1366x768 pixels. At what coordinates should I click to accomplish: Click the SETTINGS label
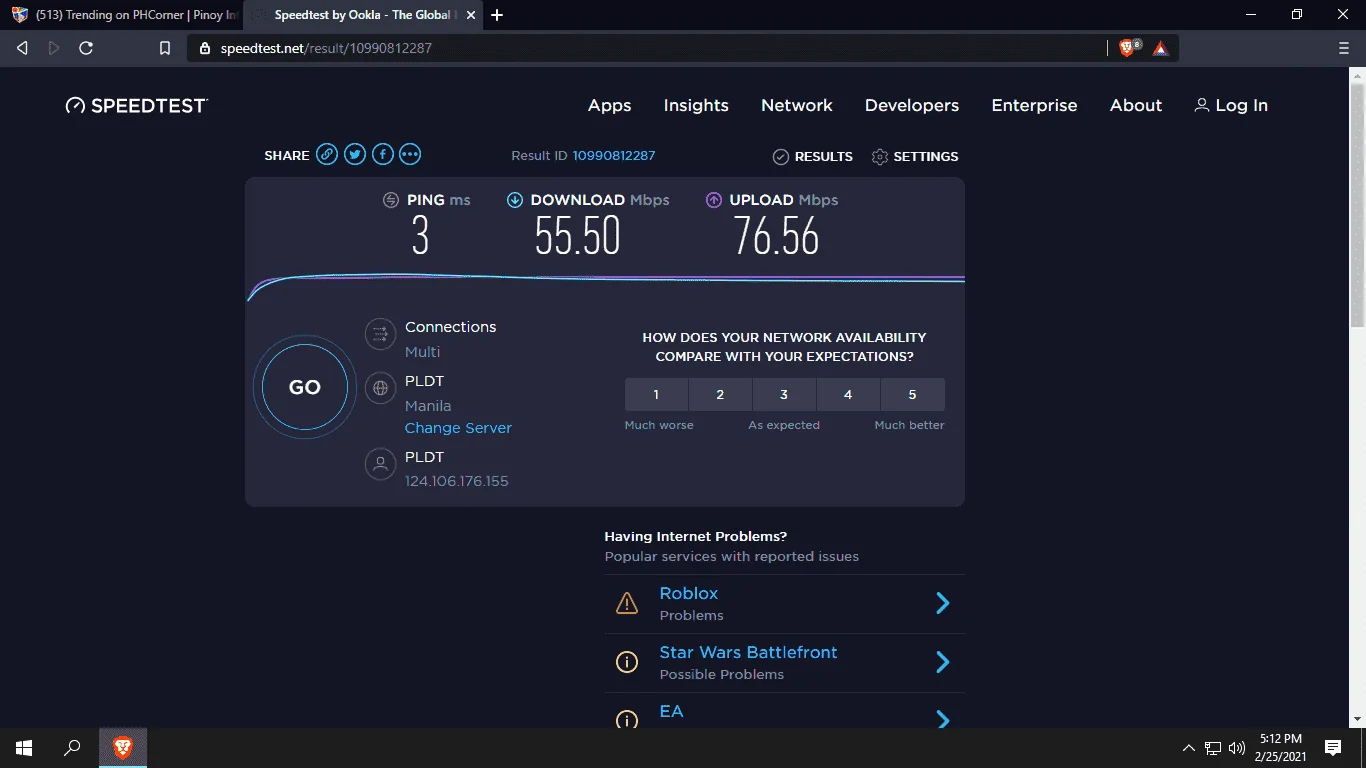click(926, 157)
